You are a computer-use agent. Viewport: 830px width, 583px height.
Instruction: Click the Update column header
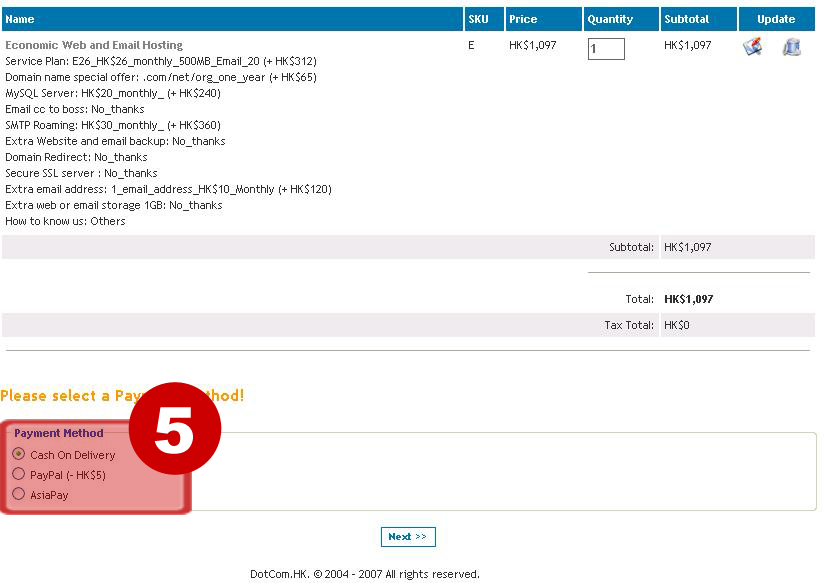pyautogui.click(x=777, y=19)
